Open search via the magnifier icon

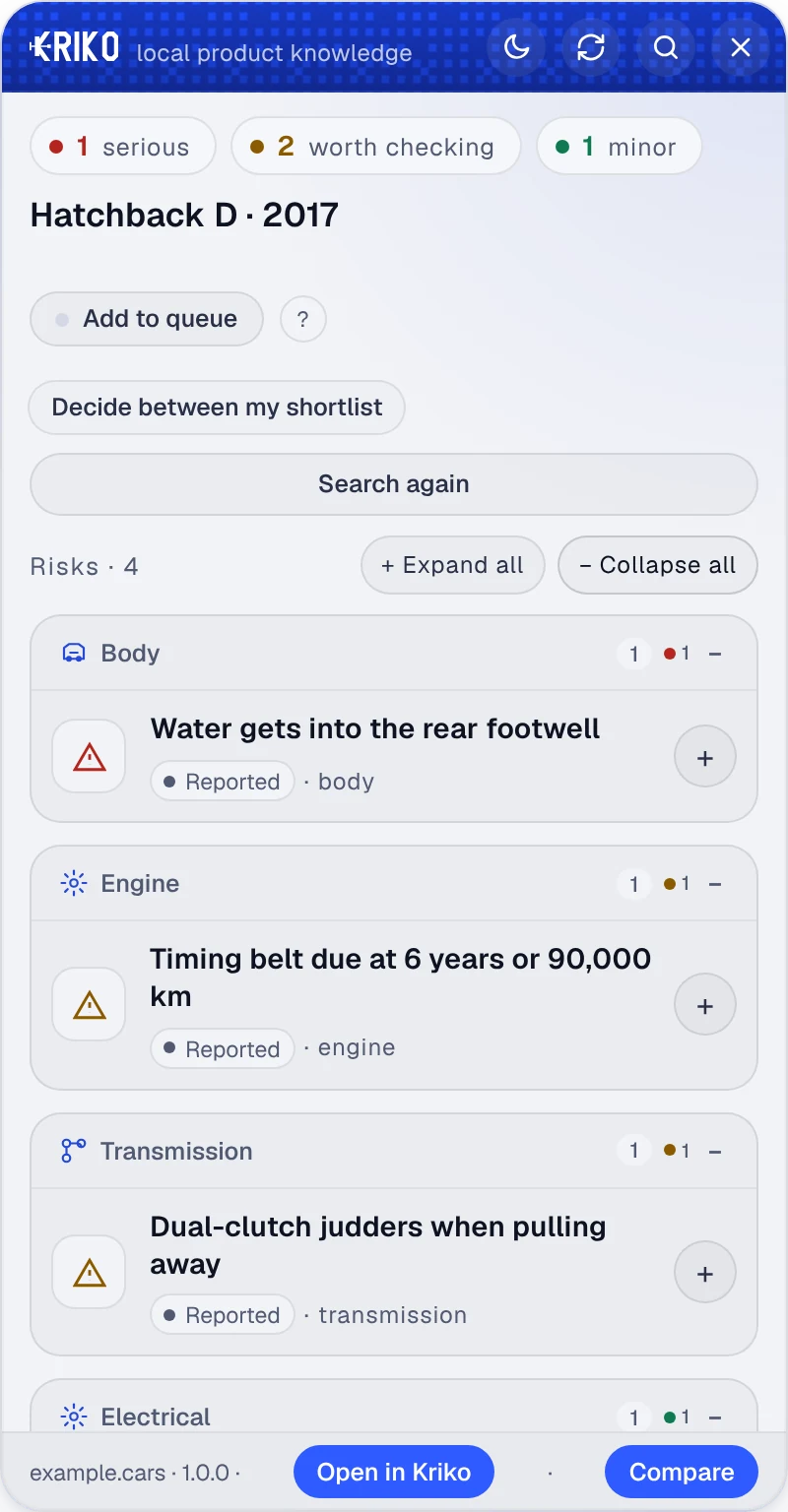(x=666, y=47)
